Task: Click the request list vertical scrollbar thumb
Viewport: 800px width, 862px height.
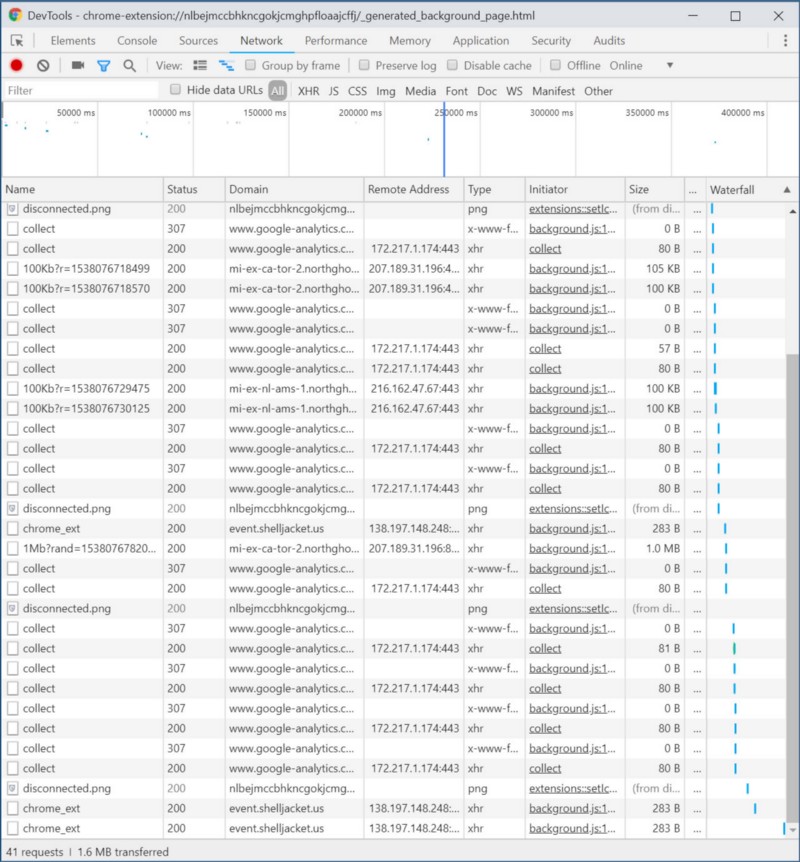Action: click(792, 588)
